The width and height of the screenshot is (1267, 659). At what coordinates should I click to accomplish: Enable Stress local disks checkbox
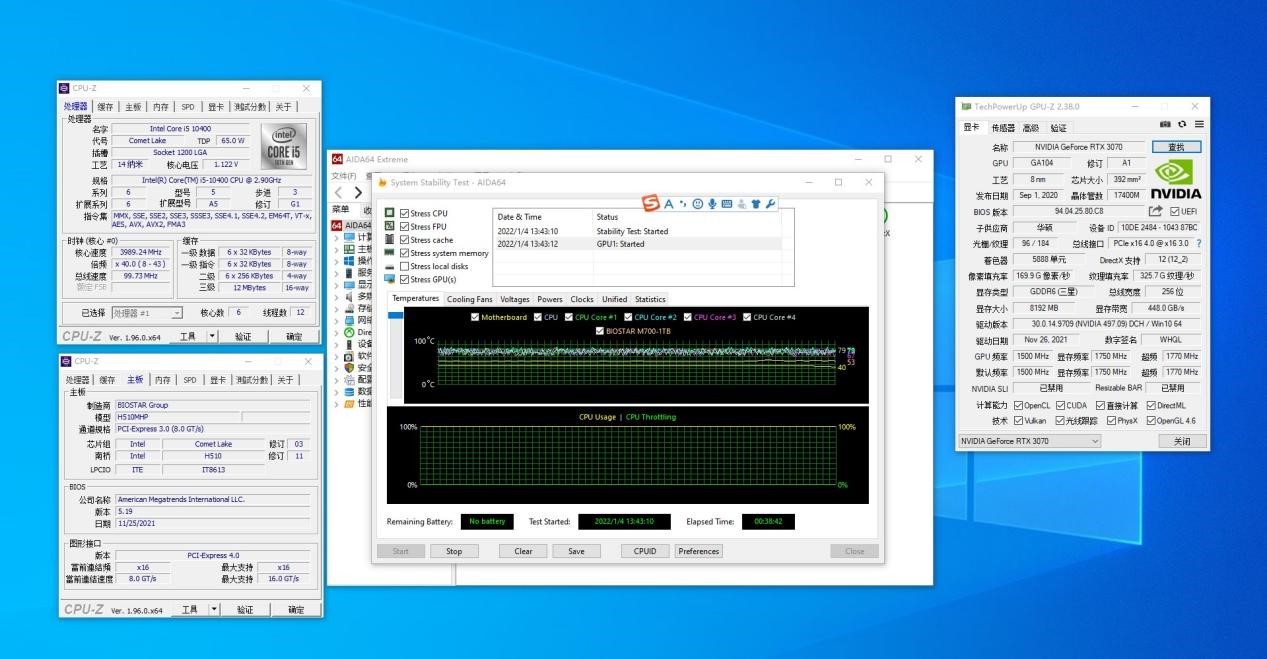pos(404,266)
